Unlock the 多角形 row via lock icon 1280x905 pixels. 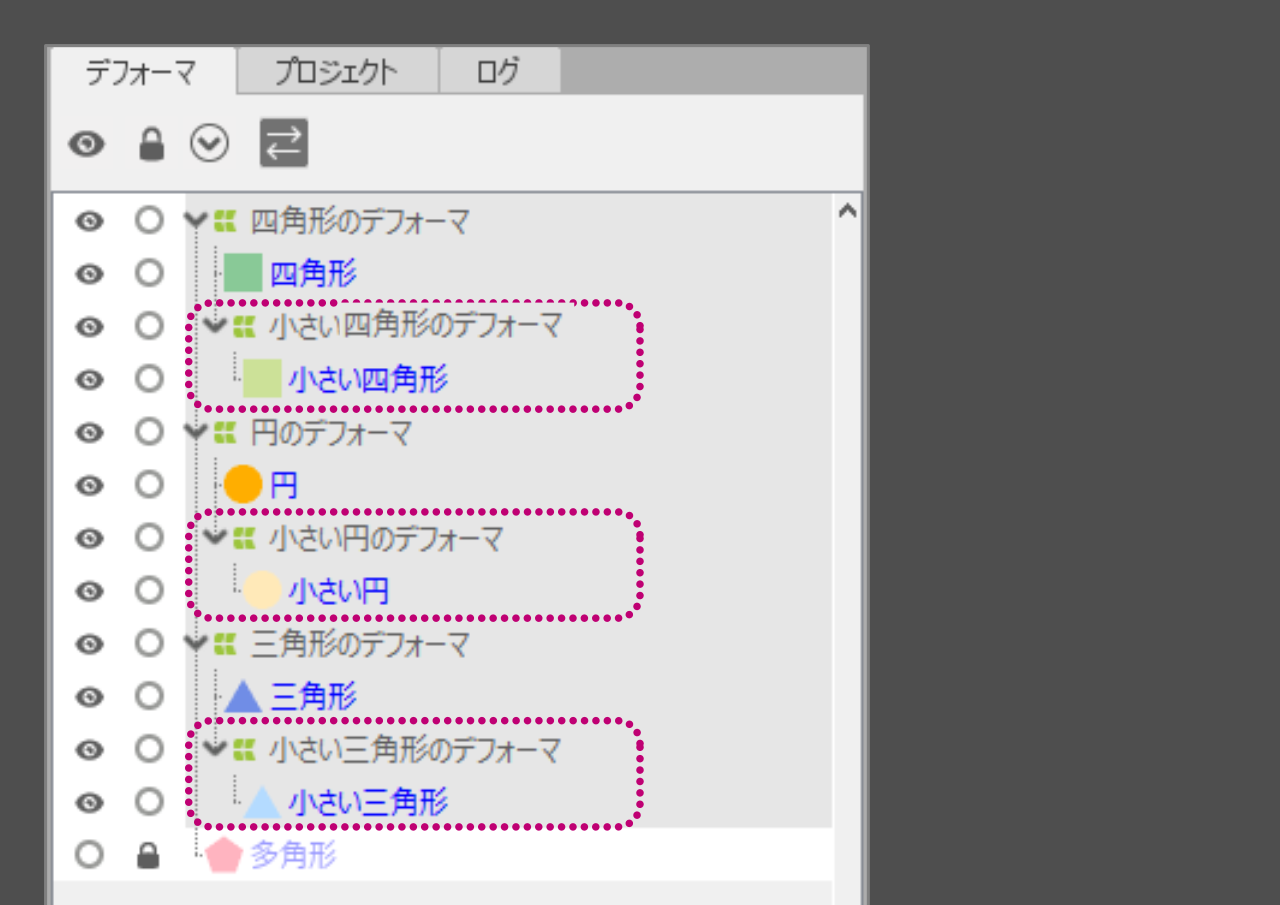[149, 855]
